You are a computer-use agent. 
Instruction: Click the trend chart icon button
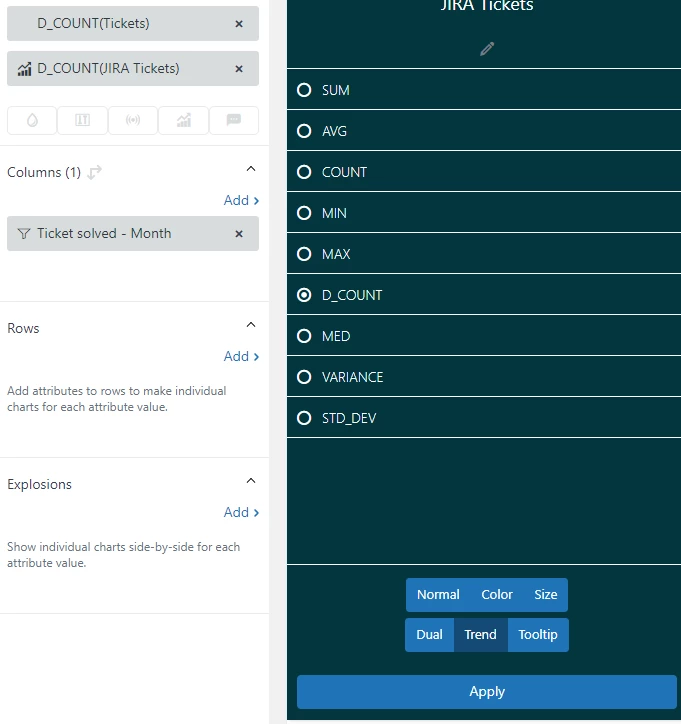[183, 121]
